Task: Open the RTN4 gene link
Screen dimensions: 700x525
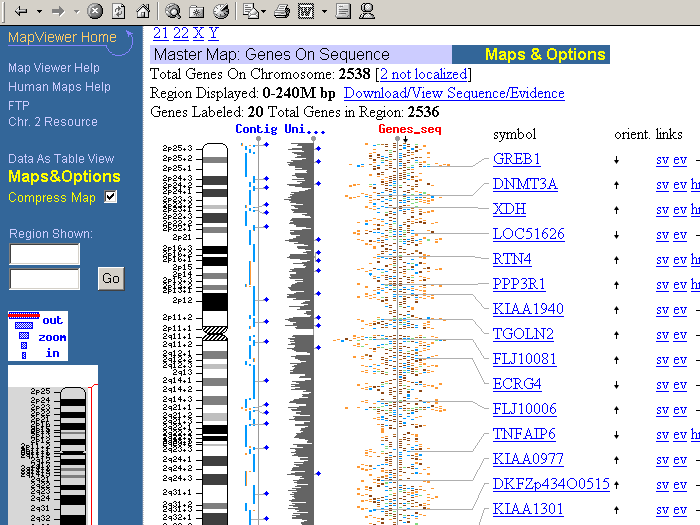Action: coord(512,259)
